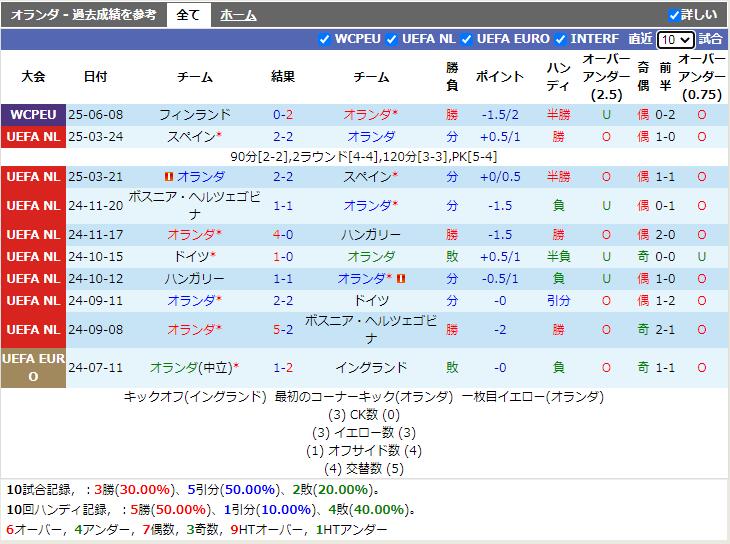Click UEFA NL label for 25-03-24 match

(x=33, y=136)
